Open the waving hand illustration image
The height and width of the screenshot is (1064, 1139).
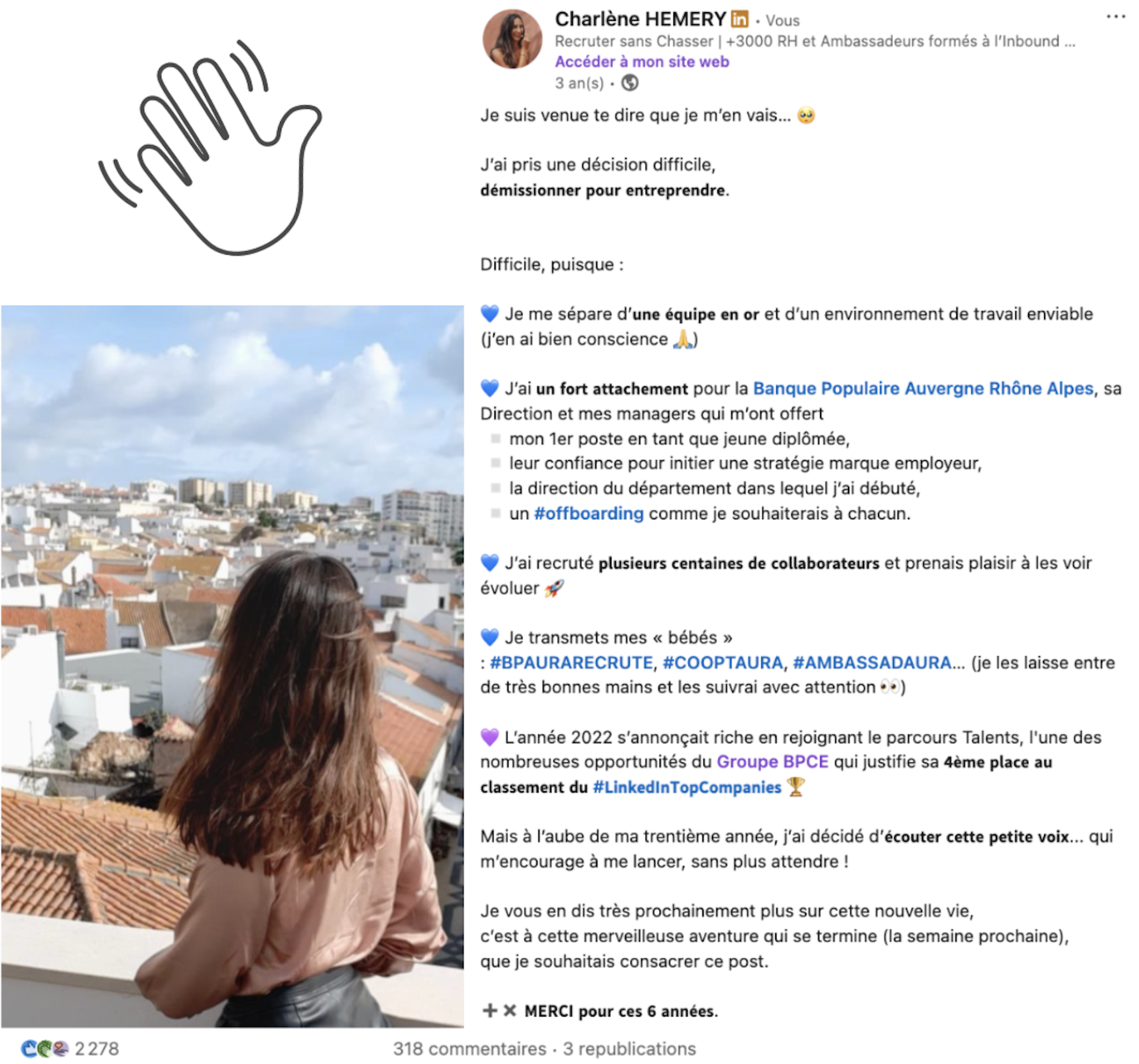210,147
